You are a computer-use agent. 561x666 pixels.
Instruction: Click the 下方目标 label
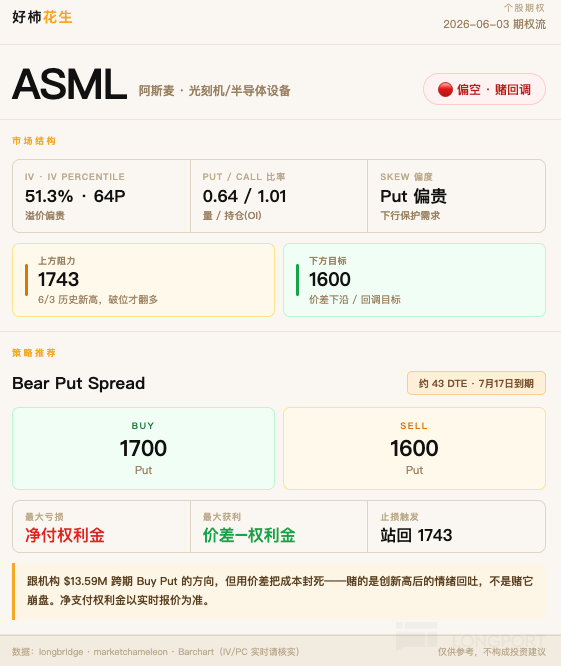point(327,261)
